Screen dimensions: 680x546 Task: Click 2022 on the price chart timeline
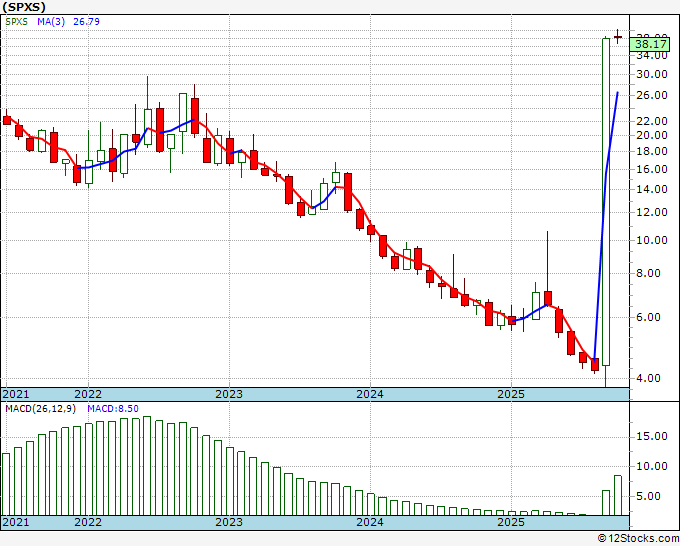(88, 394)
